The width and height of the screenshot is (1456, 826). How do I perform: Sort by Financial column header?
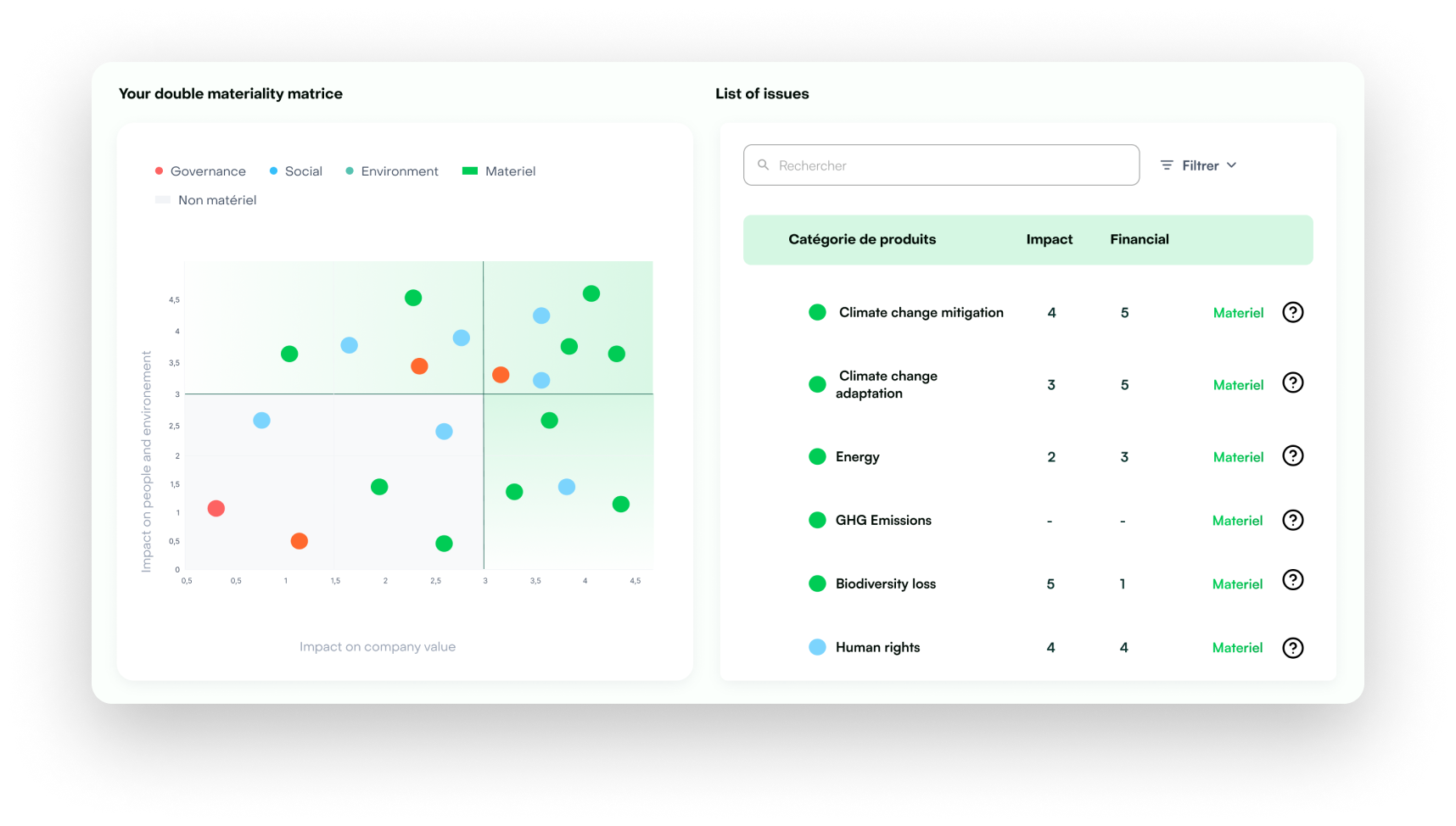(1140, 239)
